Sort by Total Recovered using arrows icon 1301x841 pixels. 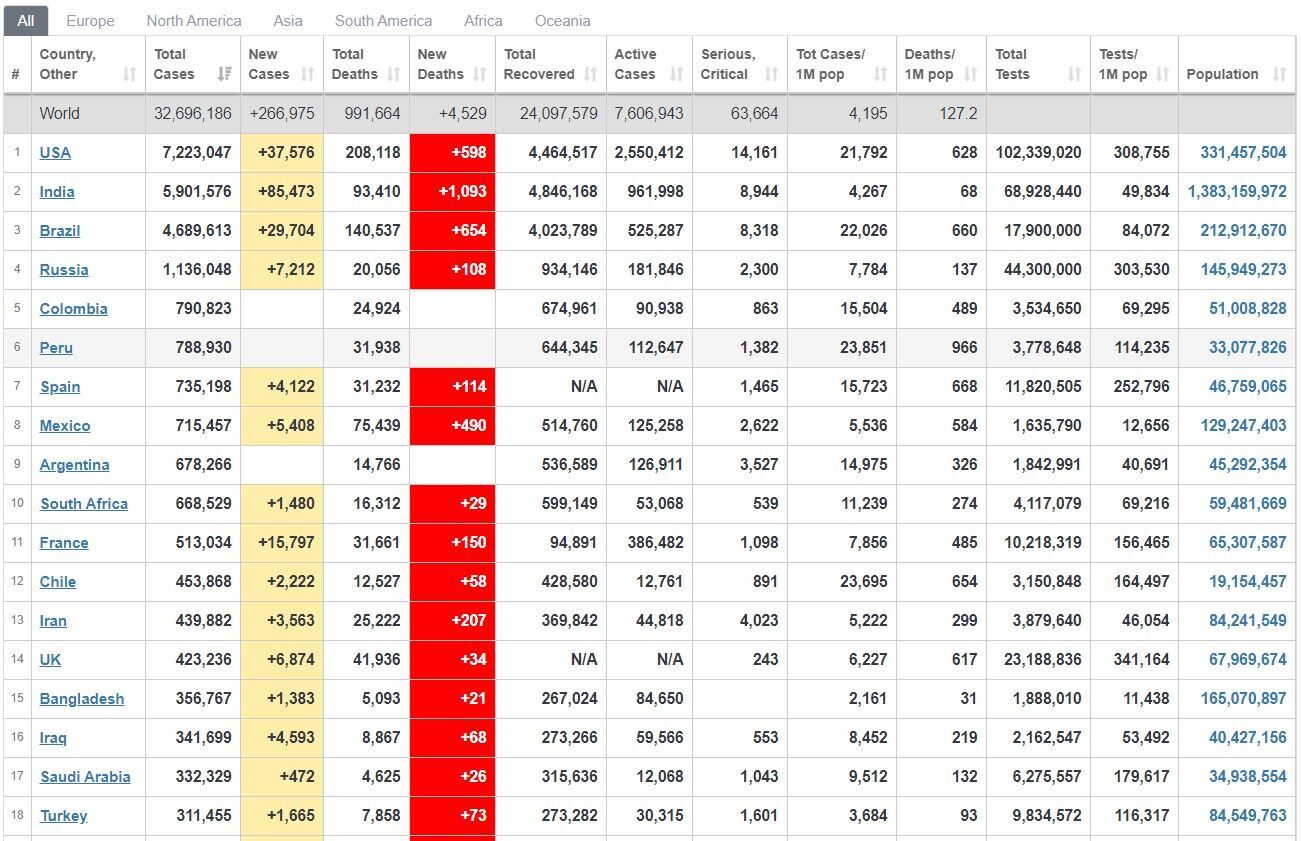click(590, 74)
